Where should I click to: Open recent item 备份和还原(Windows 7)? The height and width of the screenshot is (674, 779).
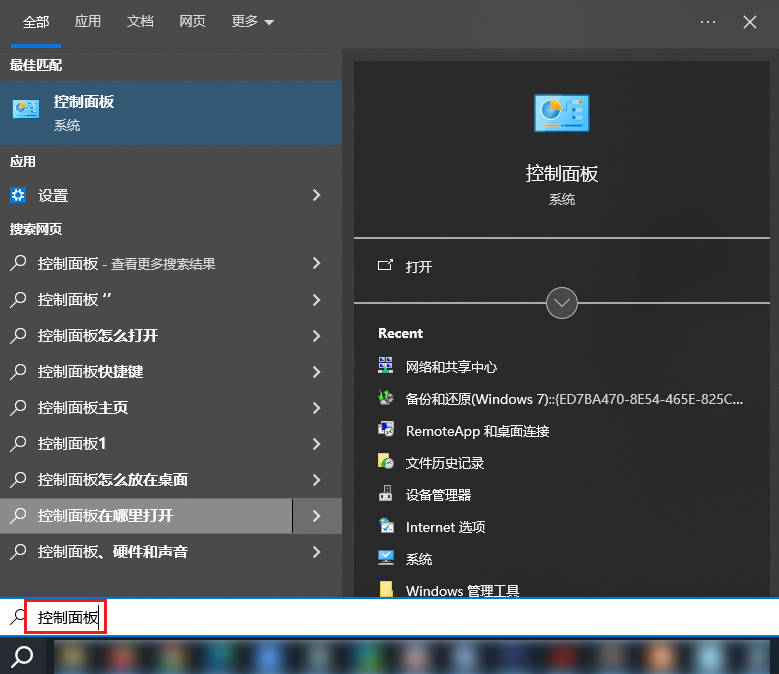coord(574,399)
